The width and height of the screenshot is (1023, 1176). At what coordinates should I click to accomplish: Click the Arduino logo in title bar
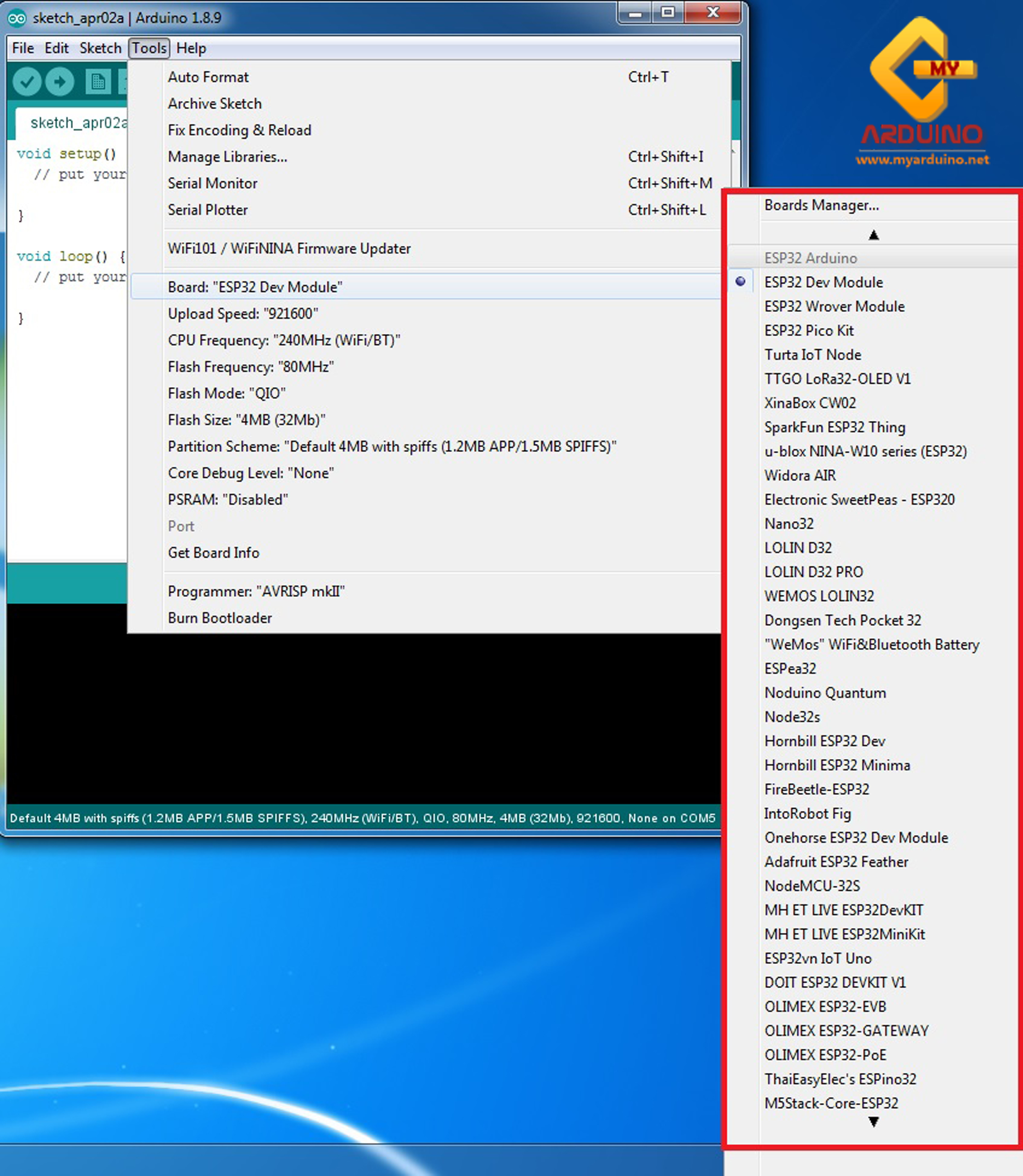click(16, 18)
